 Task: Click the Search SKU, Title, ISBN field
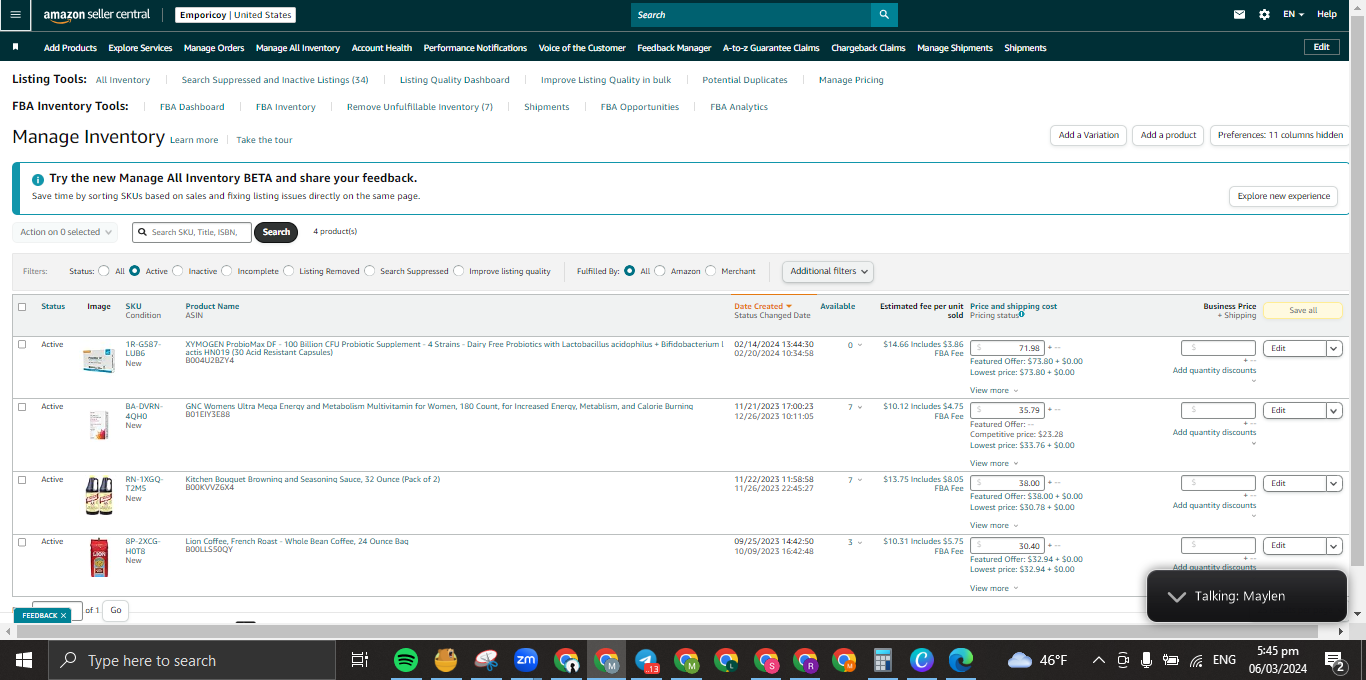pyautogui.click(x=192, y=232)
